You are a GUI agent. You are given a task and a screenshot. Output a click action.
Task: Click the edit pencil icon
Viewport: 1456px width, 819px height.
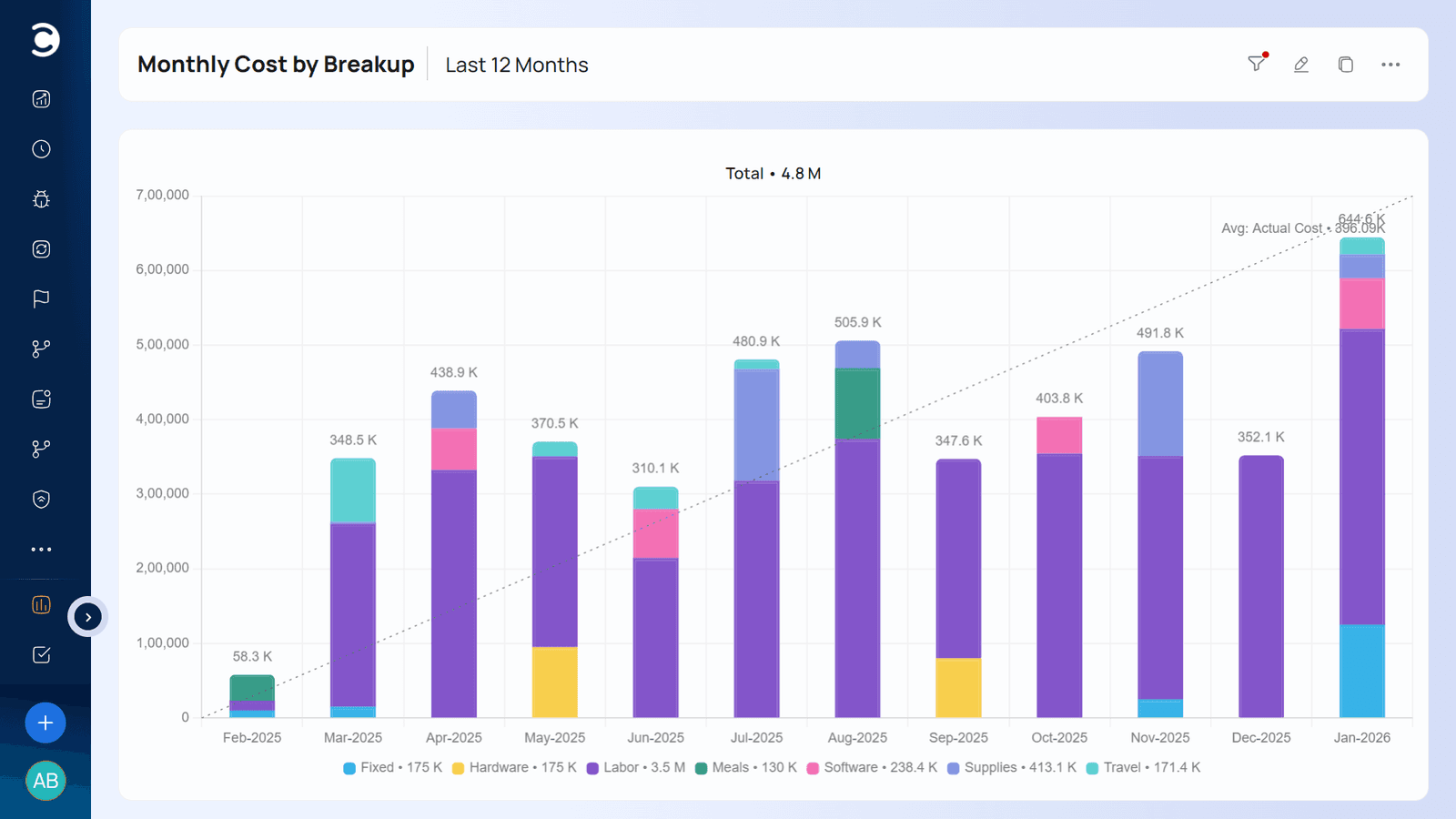point(1301,65)
